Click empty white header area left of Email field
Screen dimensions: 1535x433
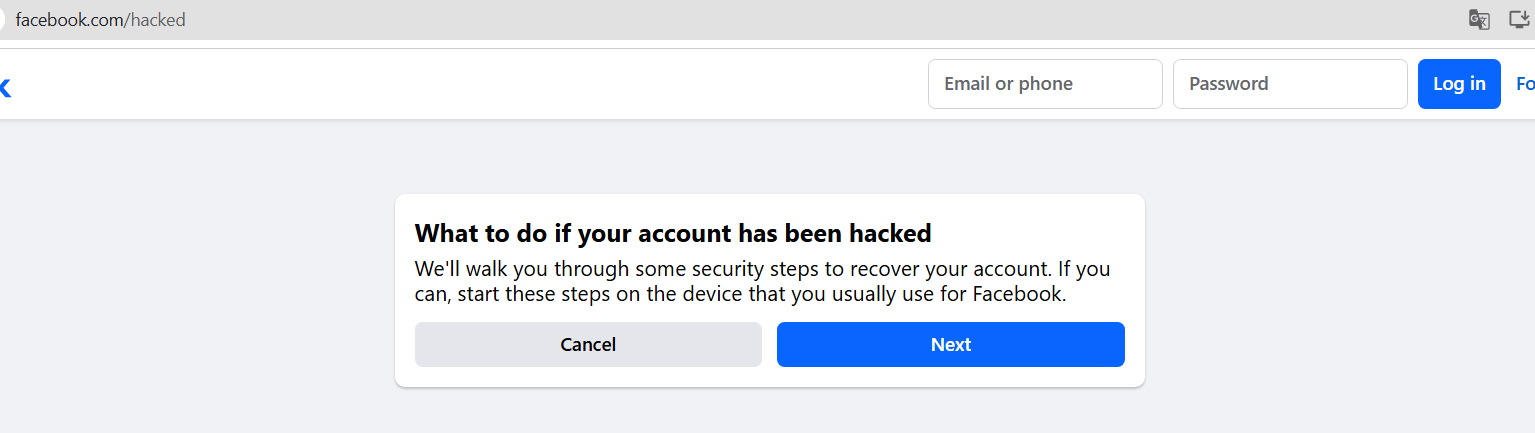click(500, 85)
